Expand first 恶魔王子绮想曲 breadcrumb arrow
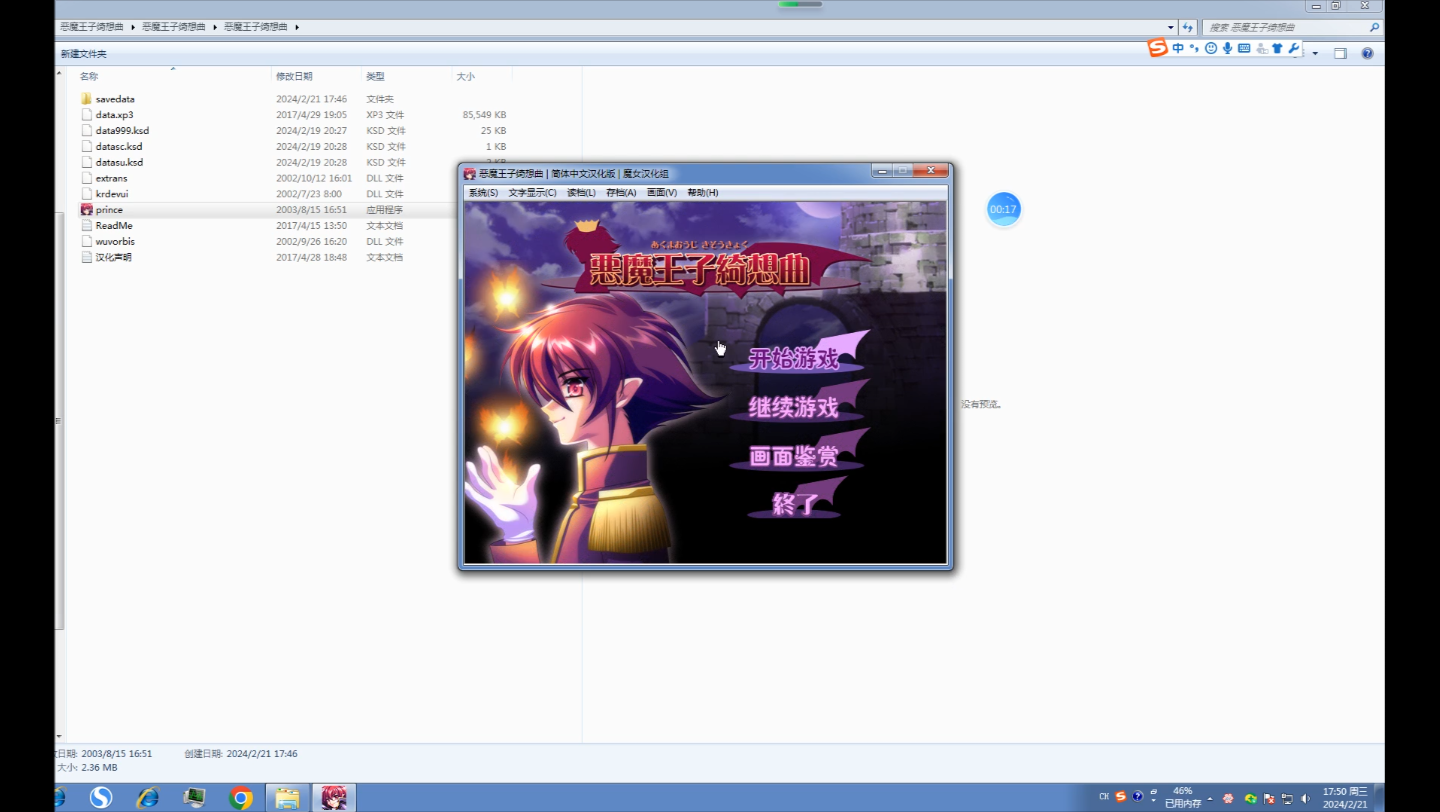Screen dimensions: 1440x812 [x=132, y=27]
